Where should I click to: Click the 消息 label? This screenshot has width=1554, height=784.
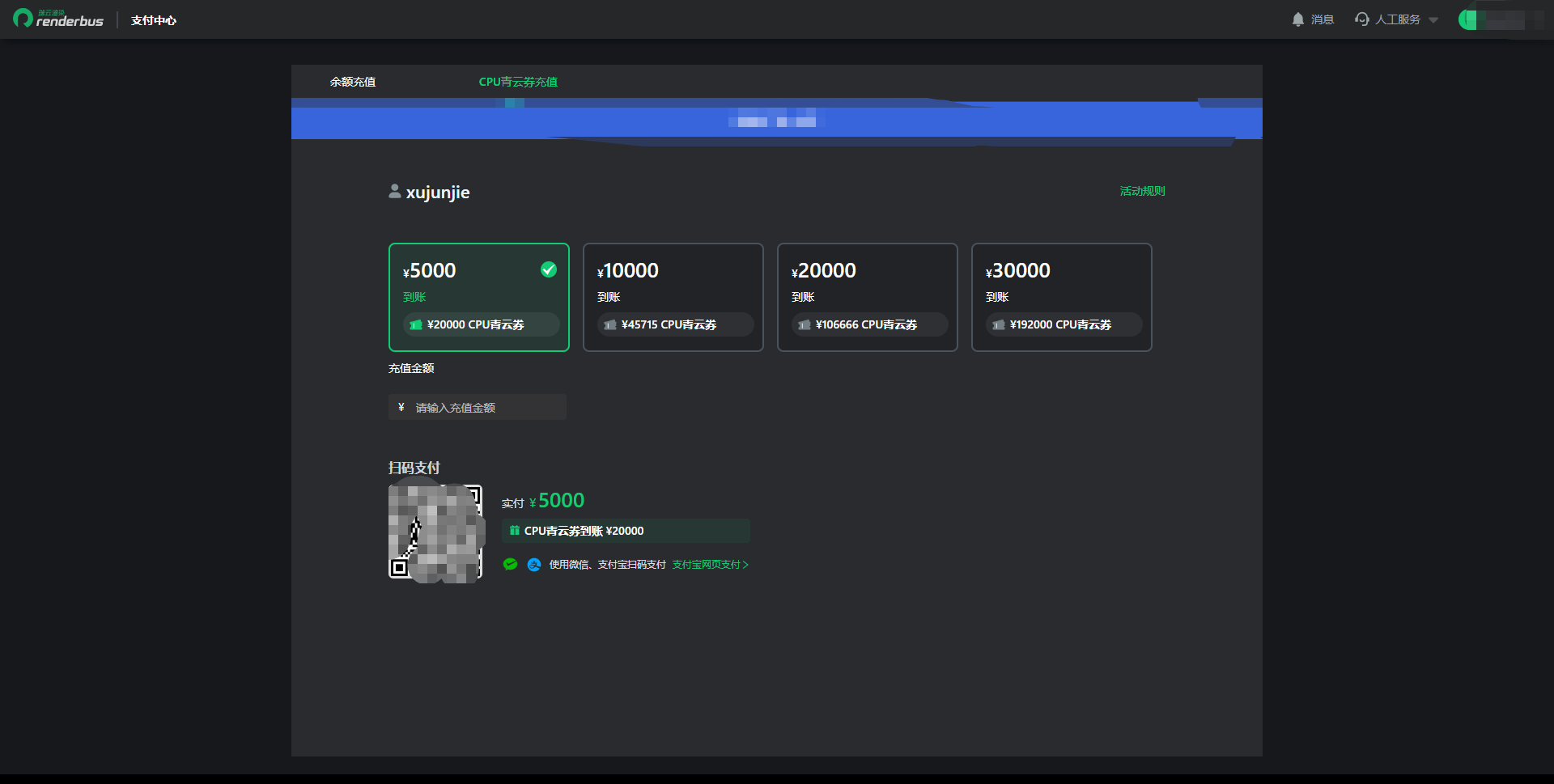[1323, 19]
